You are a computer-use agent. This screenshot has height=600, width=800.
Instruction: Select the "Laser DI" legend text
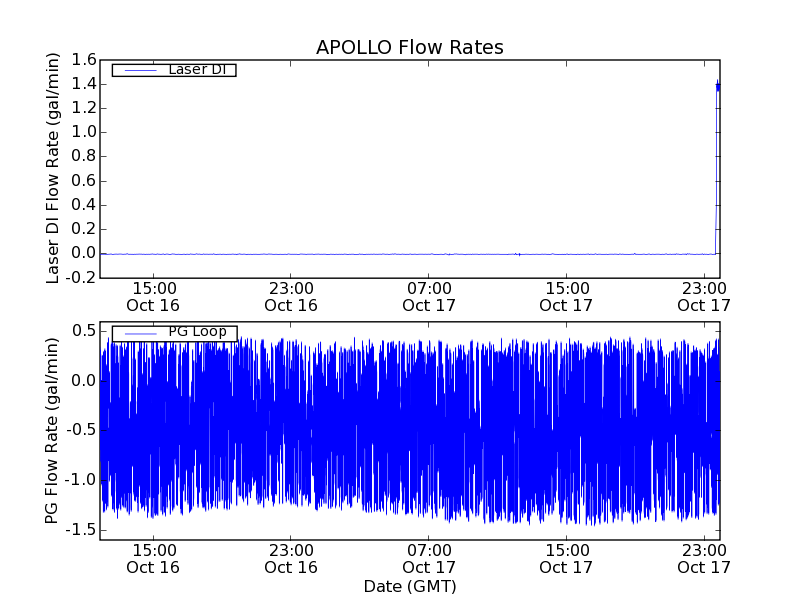tap(196, 69)
